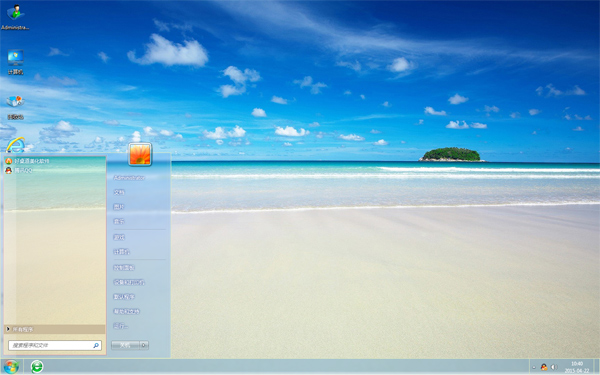Viewport: 600px width, 375px height.
Task: Click the Internet Explorer taskbar icon
Action: (37, 367)
